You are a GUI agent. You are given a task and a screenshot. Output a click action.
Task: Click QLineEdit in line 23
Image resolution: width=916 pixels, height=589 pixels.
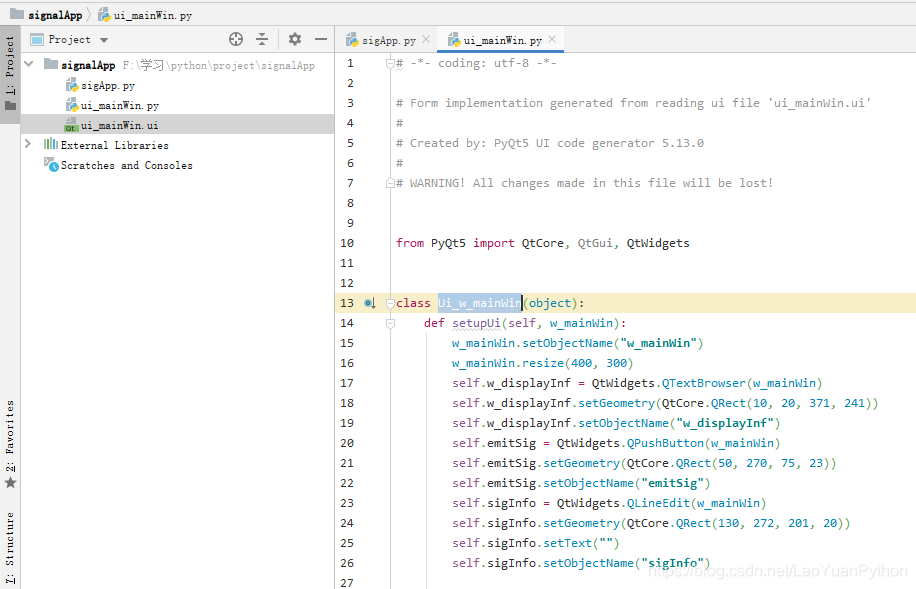658,503
